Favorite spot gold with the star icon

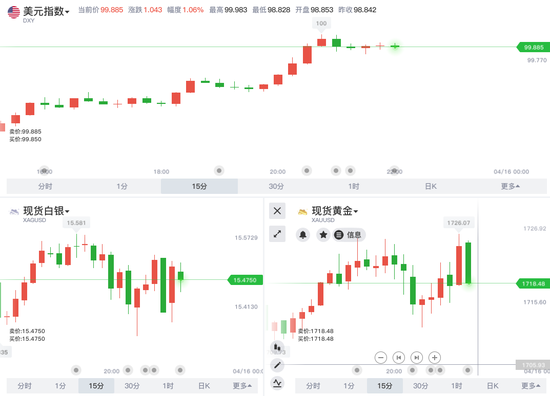click(x=323, y=235)
